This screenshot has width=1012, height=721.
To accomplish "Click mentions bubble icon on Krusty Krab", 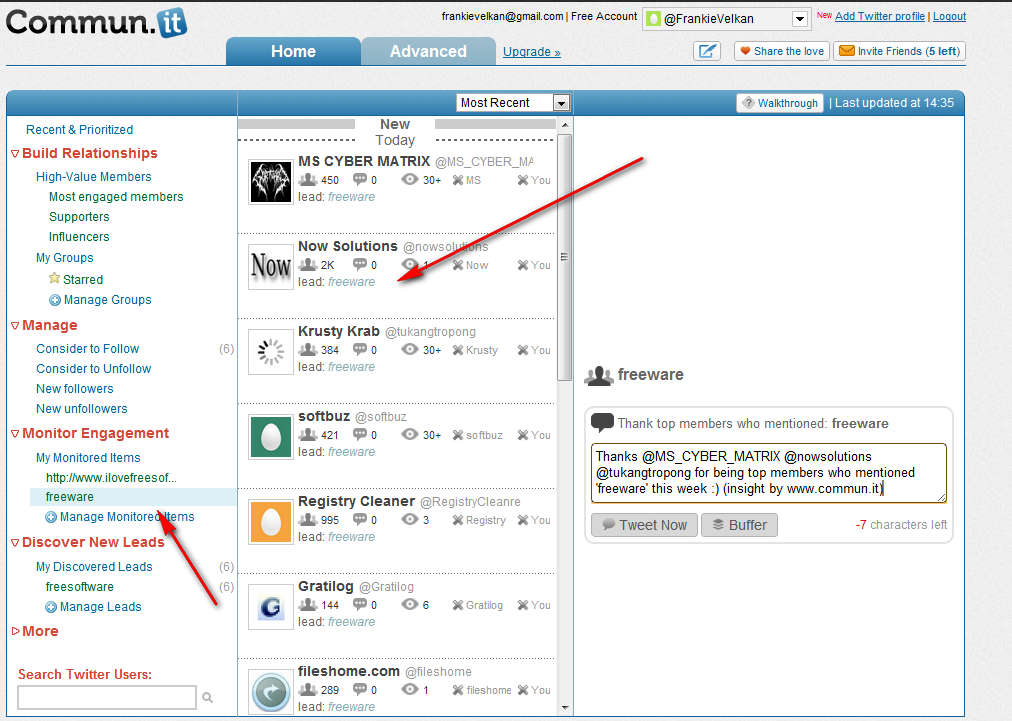I will pyautogui.click(x=359, y=349).
